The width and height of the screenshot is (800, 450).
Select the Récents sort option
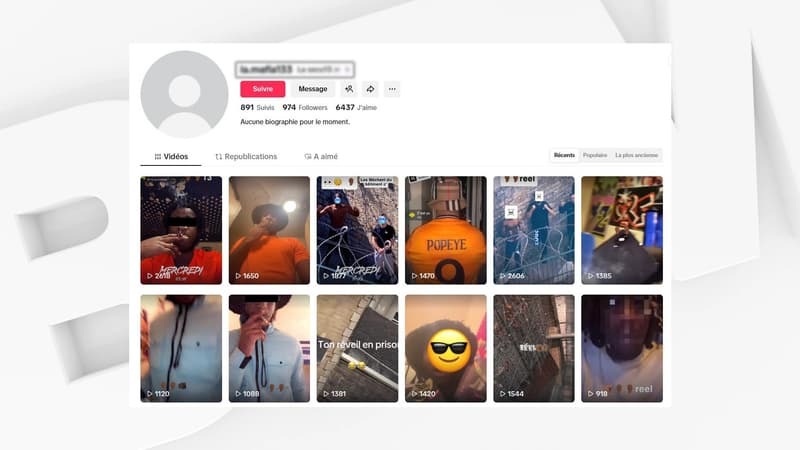point(564,156)
